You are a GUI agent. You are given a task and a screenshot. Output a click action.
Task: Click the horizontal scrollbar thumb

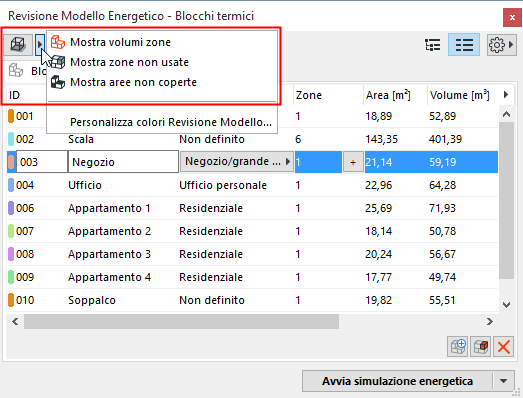(181, 322)
